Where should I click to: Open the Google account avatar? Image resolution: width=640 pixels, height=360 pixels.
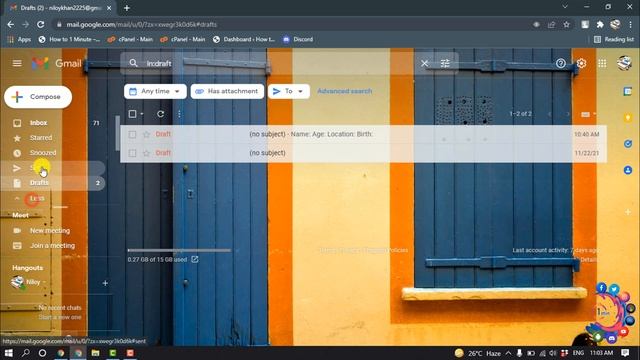click(x=624, y=63)
